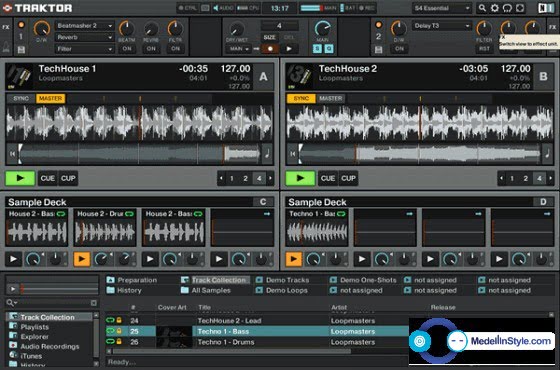Viewport: 560px width, 370px height.
Task: Click the note icon on Deck A stripe
Action: point(267,154)
